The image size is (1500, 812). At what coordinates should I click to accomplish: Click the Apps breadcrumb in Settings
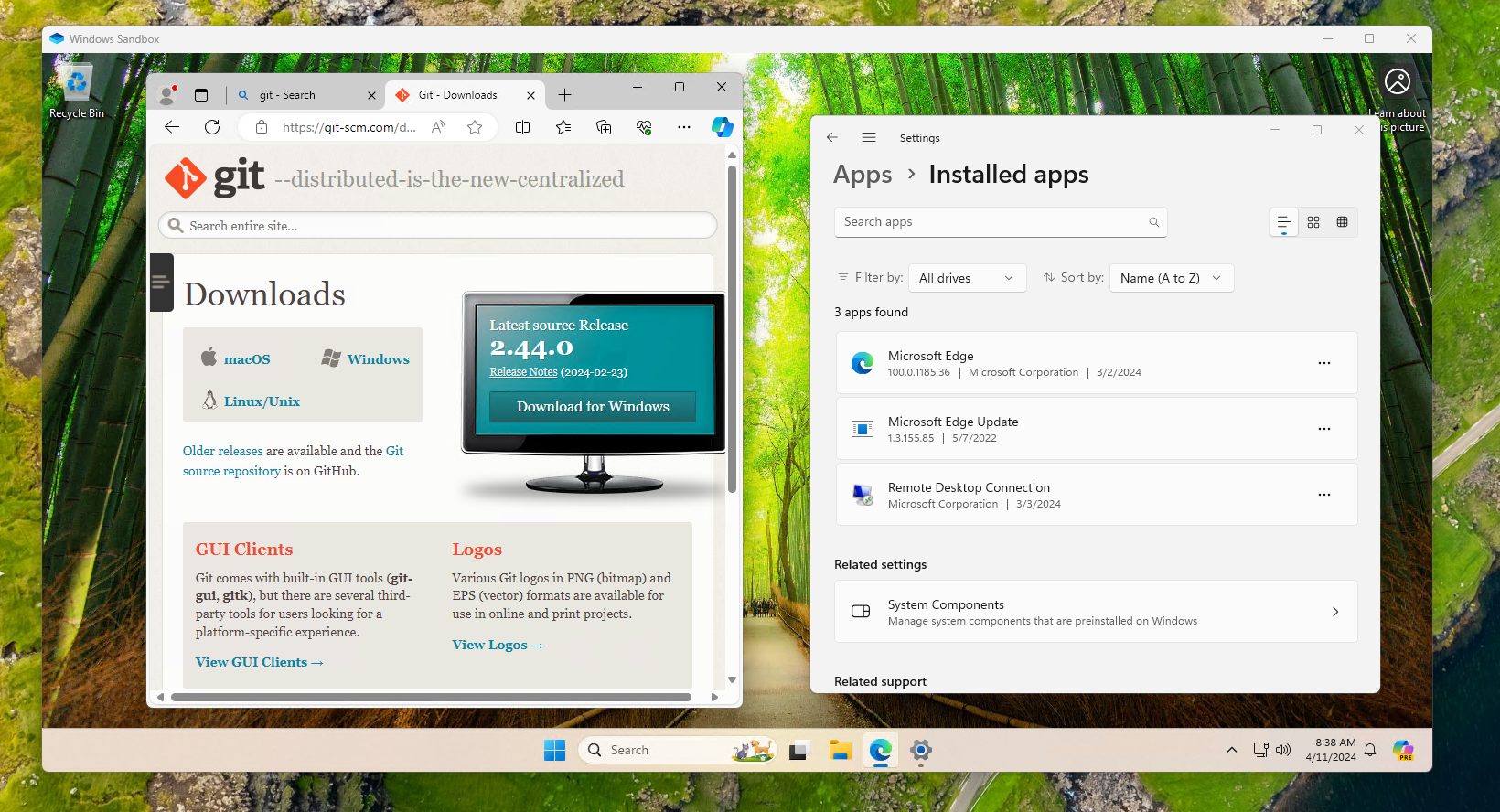[x=862, y=175]
